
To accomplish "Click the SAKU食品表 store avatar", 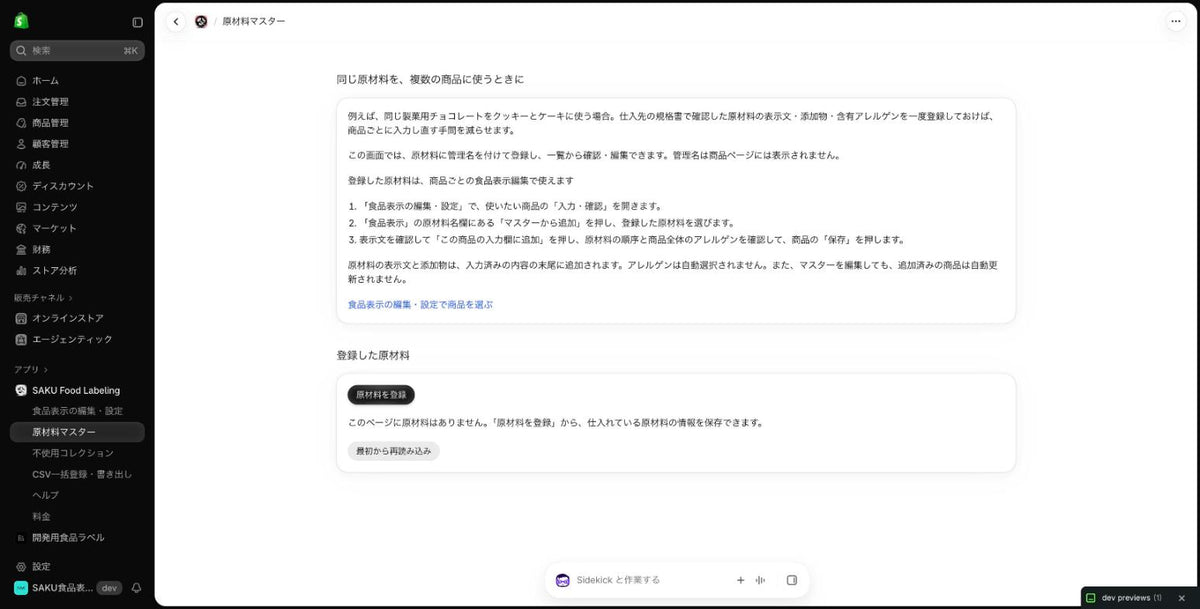I will tap(21, 588).
